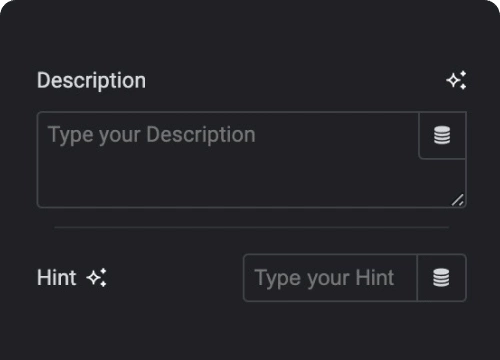Viewport: 500px width, 360px height.
Task: Launch AI suggestions for the Hint
Action: point(96,277)
